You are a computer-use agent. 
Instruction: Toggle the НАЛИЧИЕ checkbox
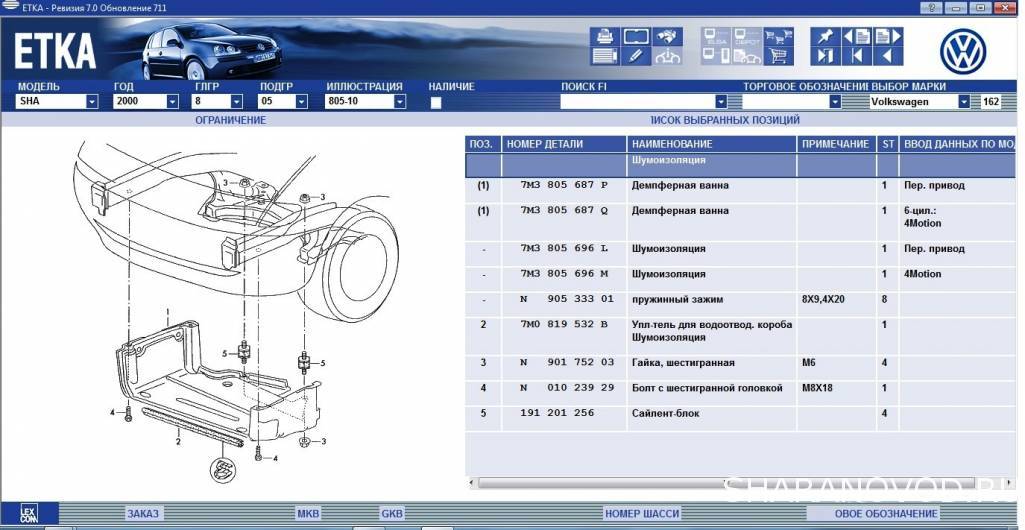pos(436,102)
